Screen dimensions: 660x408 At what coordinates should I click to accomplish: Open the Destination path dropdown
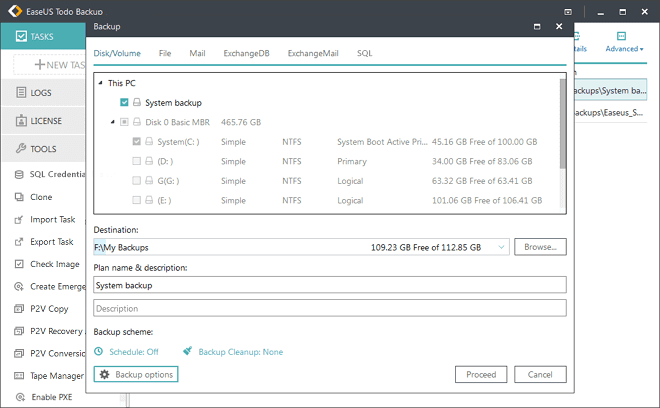point(501,246)
